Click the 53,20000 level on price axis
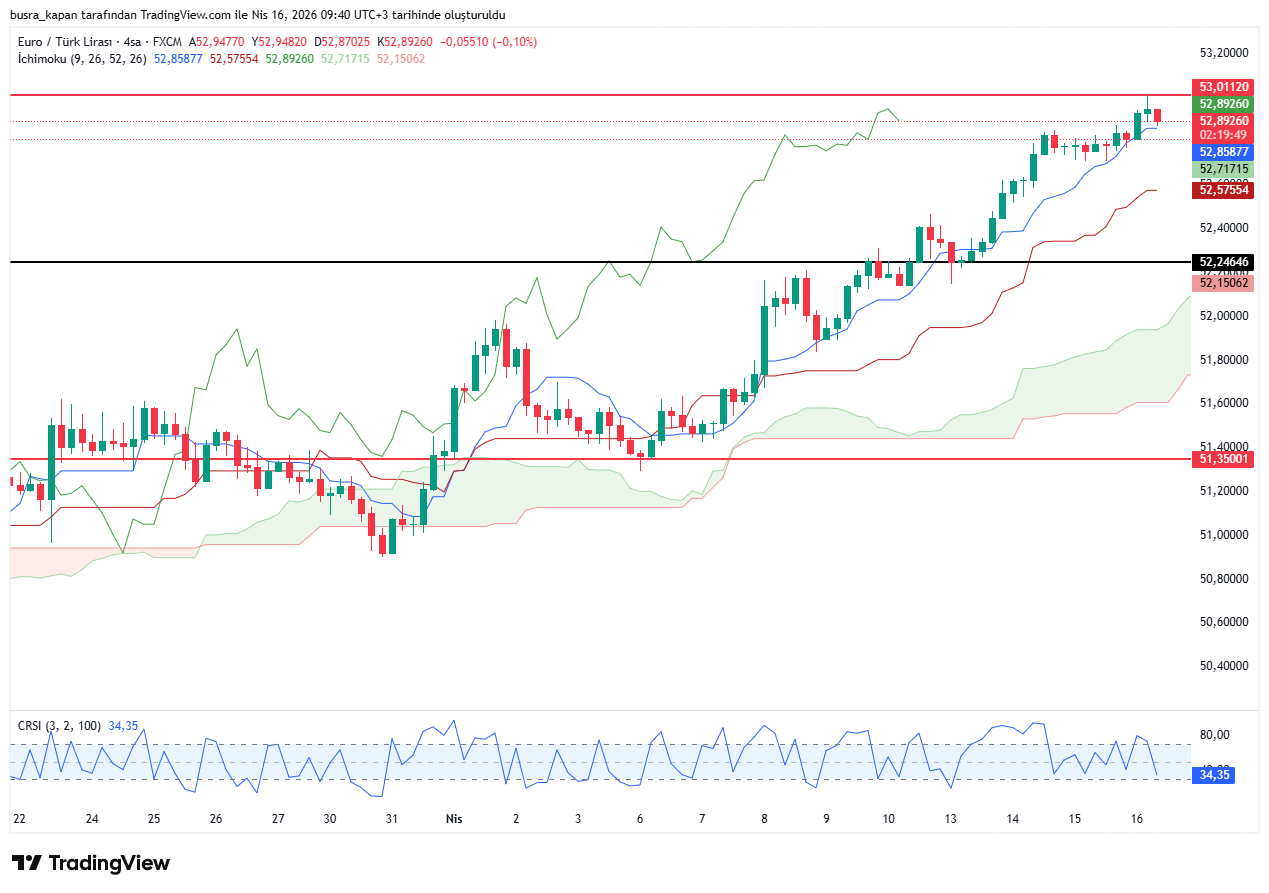The image size is (1269, 893). click(1224, 53)
